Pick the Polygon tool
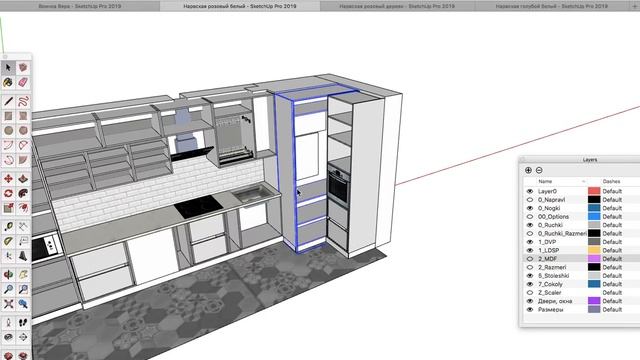Viewport: 640px width, 360px height. tap(23, 131)
